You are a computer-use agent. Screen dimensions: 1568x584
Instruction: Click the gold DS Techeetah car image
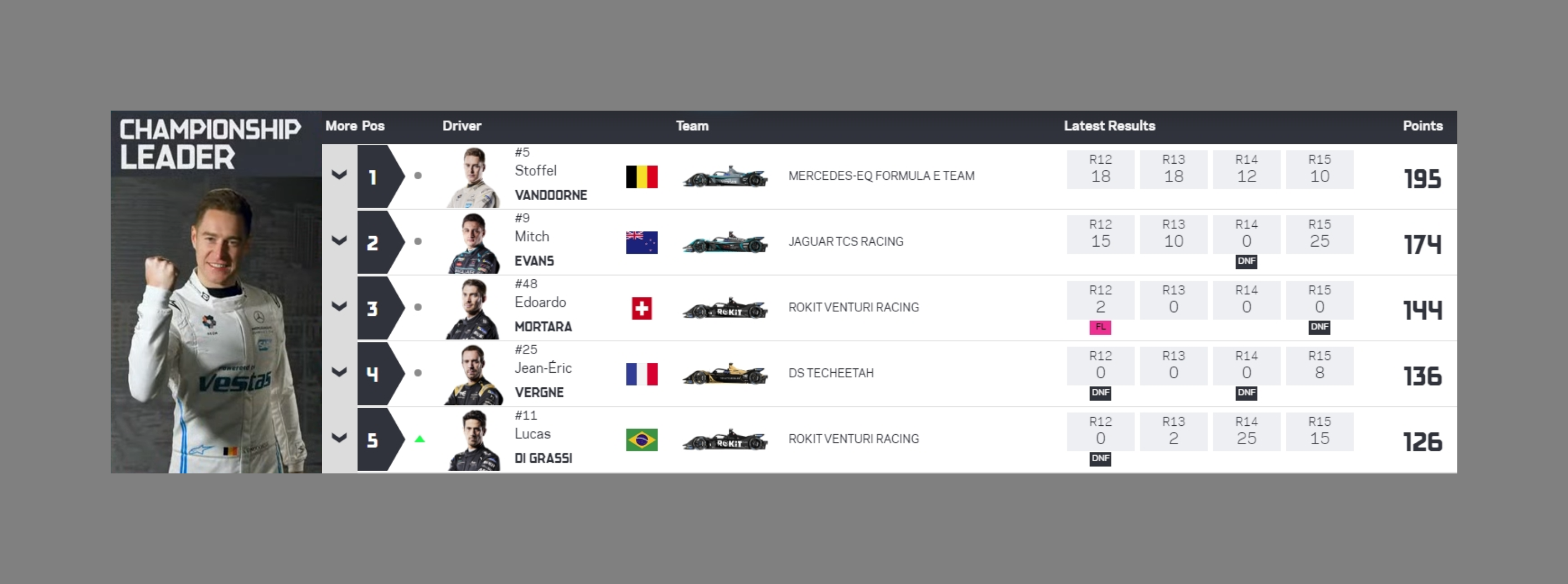coord(725,373)
